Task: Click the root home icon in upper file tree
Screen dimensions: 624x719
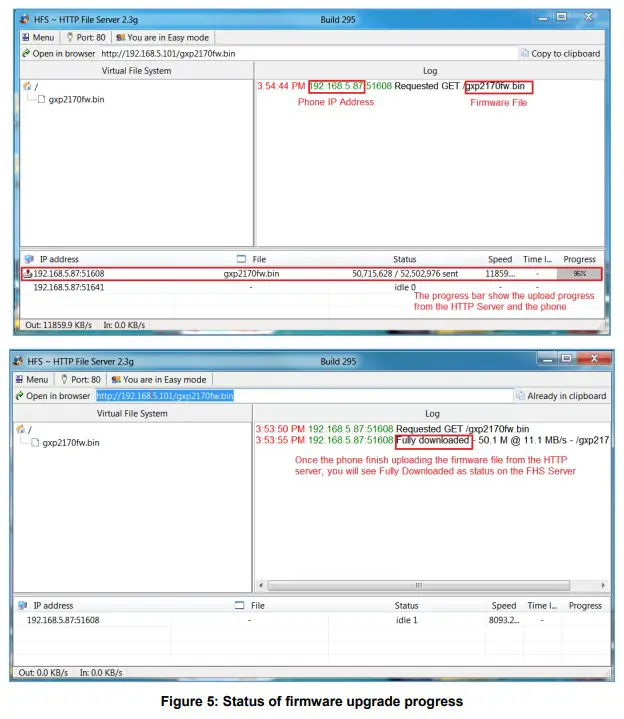Action: (x=27, y=86)
